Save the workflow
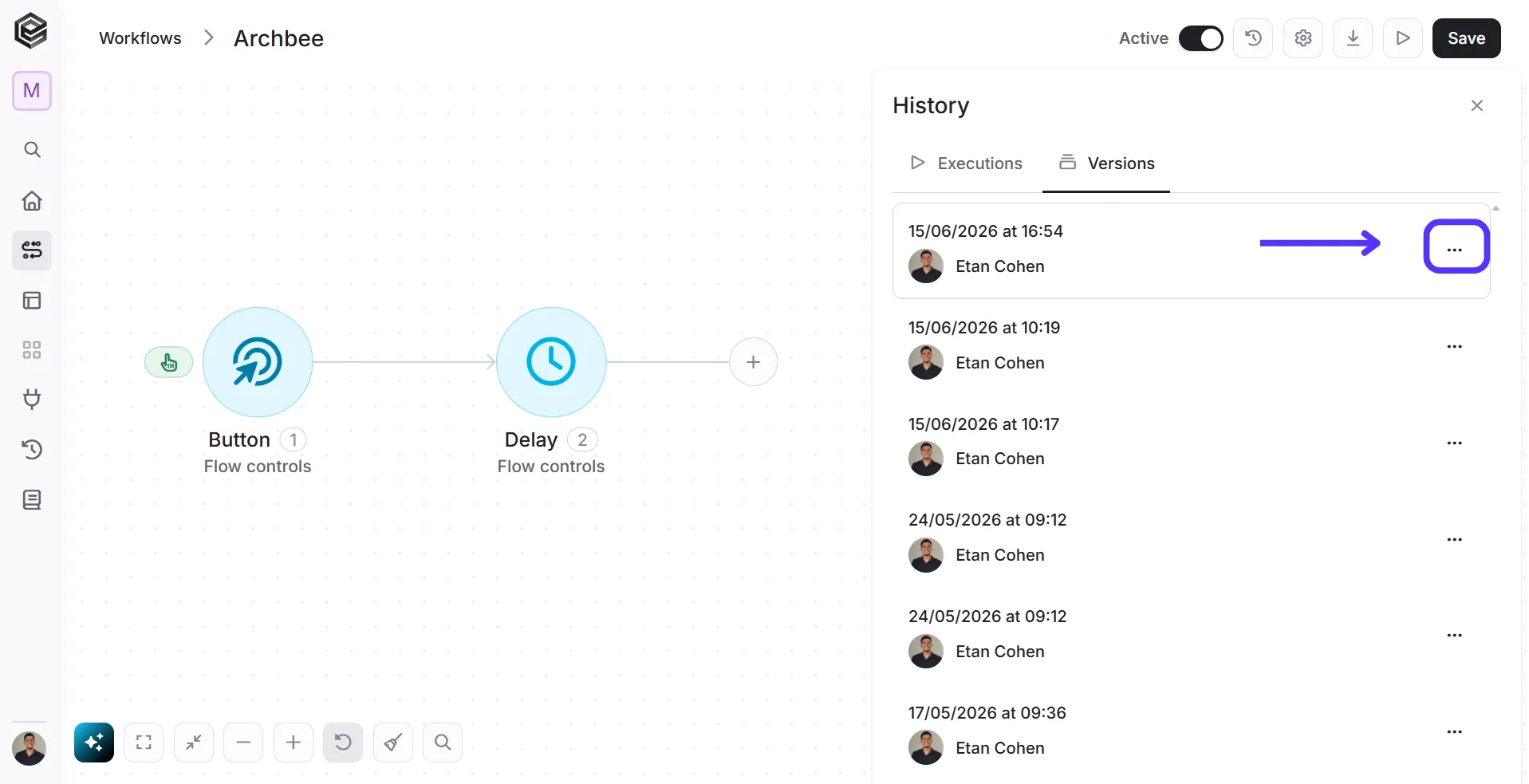Viewport: 1529px width, 784px height. pyautogui.click(x=1466, y=38)
